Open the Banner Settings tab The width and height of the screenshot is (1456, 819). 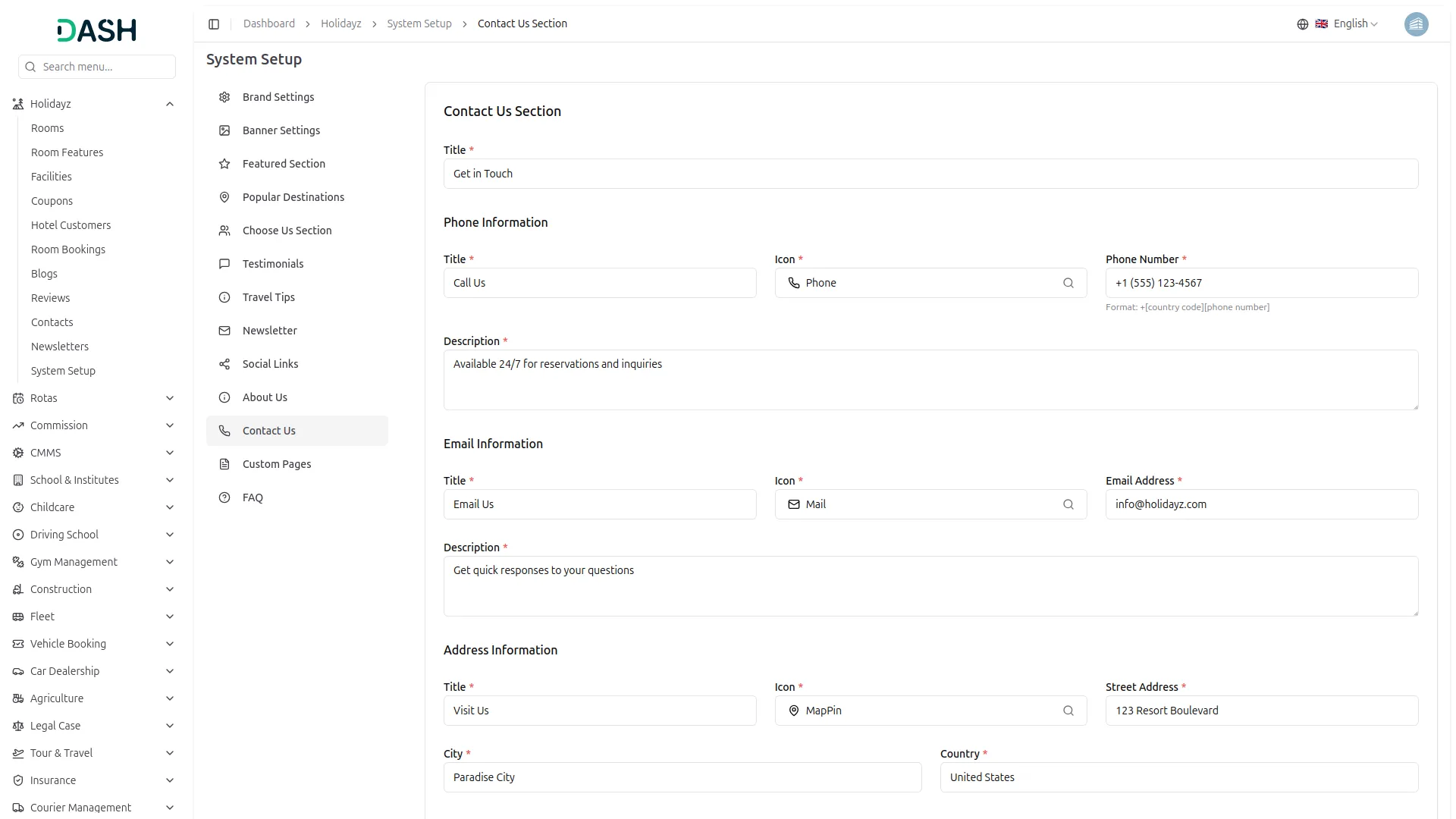[x=281, y=130]
